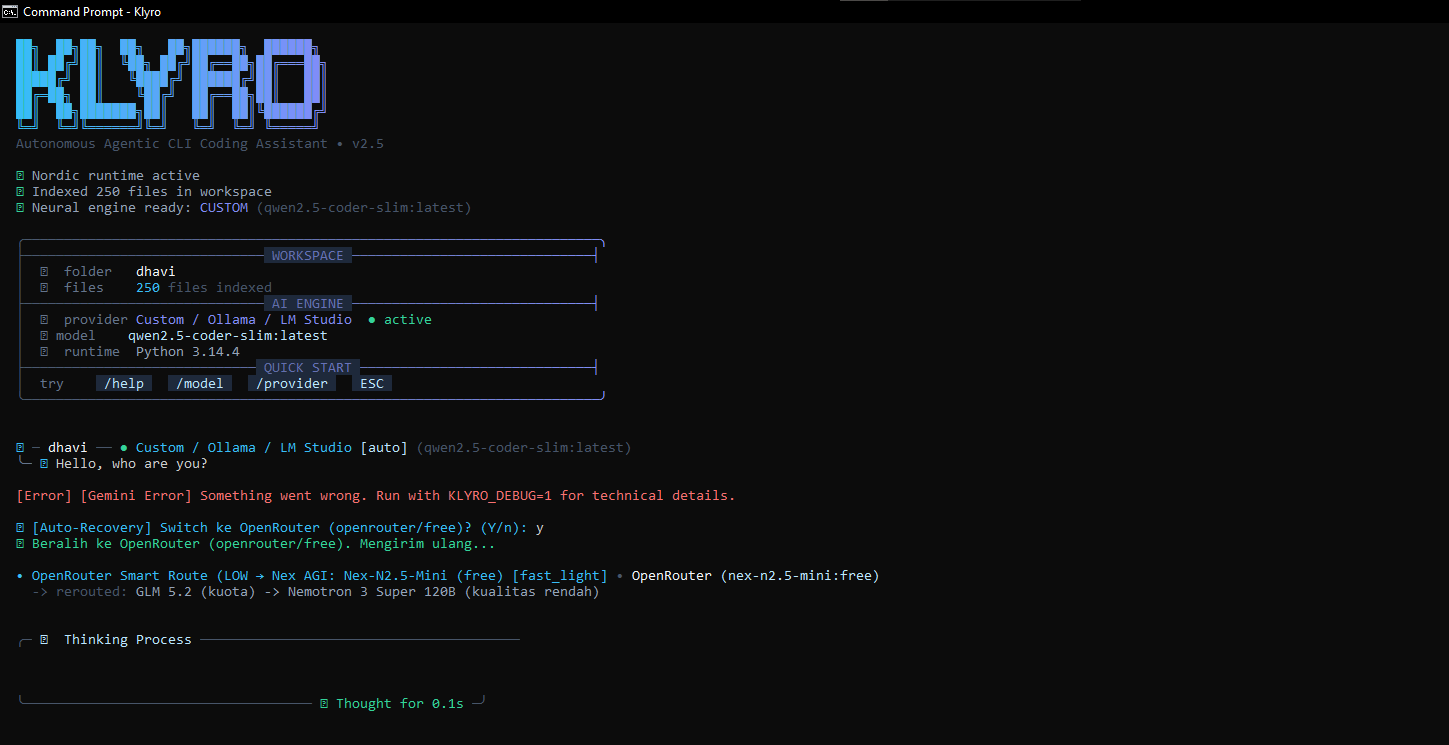Click the icon beside the model row in AI Engine
Viewport: 1449px width, 745px height.
tap(44, 336)
